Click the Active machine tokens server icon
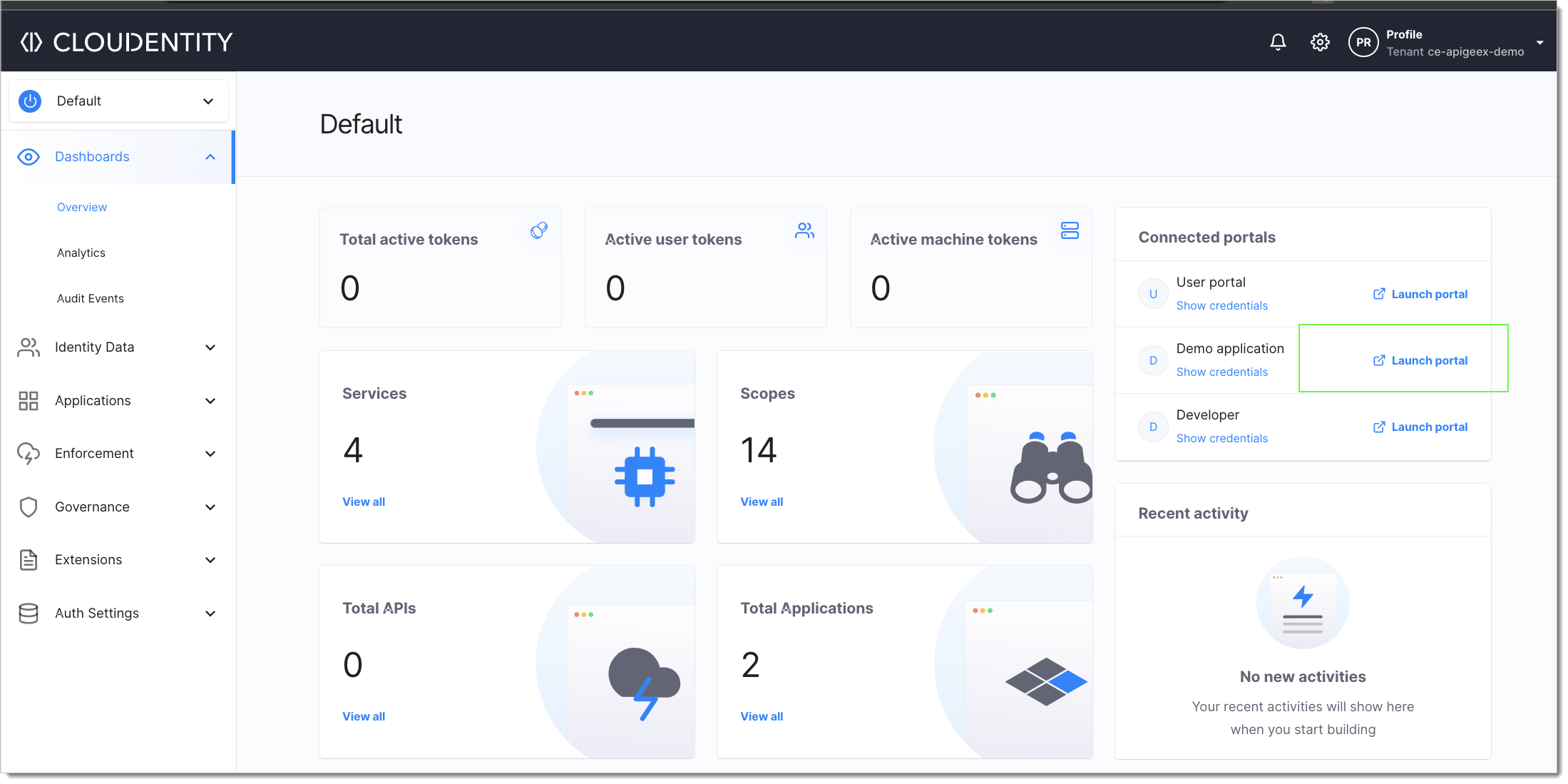Screen dimensions: 1568x784 pyautogui.click(x=1070, y=230)
